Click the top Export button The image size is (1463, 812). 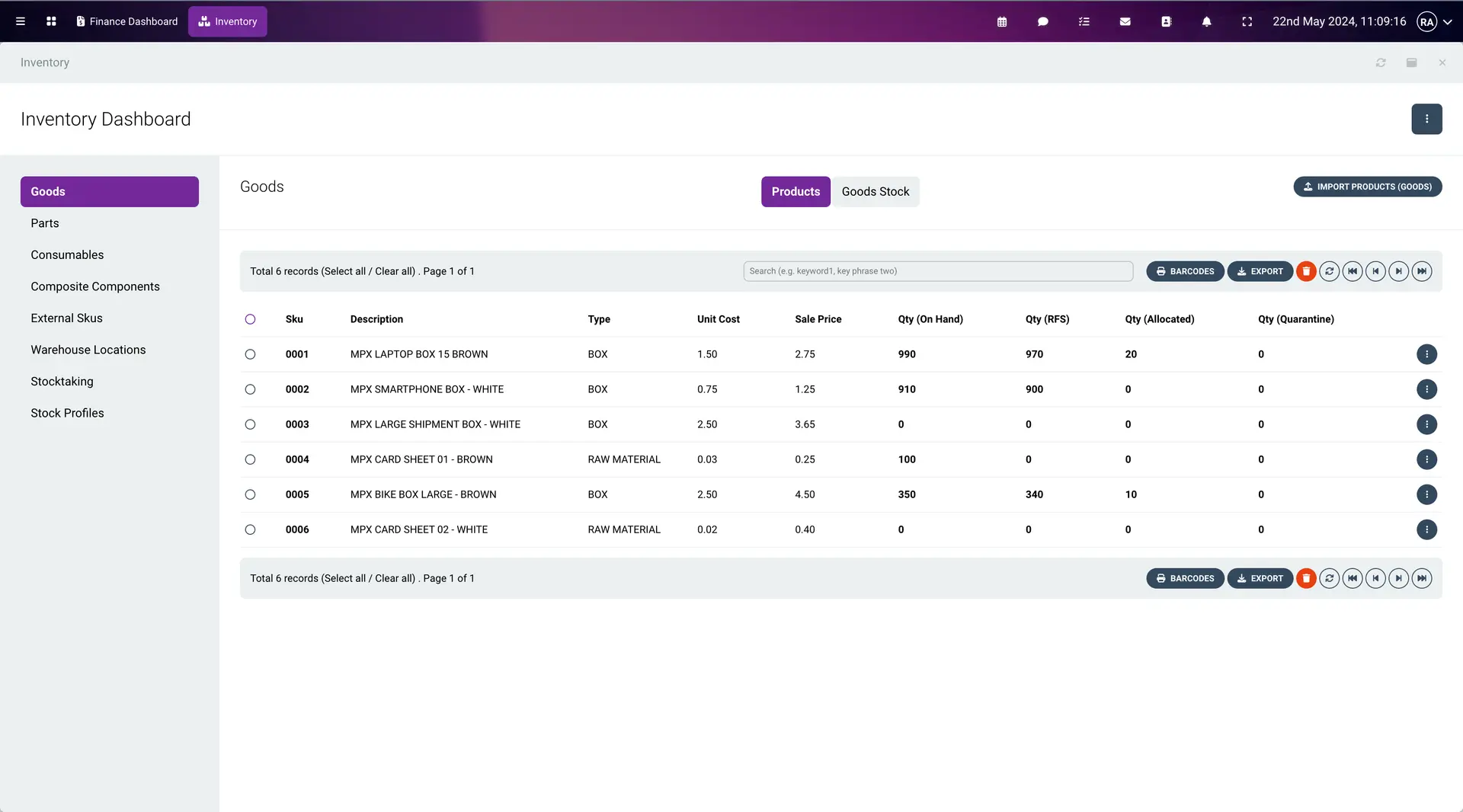tap(1260, 271)
